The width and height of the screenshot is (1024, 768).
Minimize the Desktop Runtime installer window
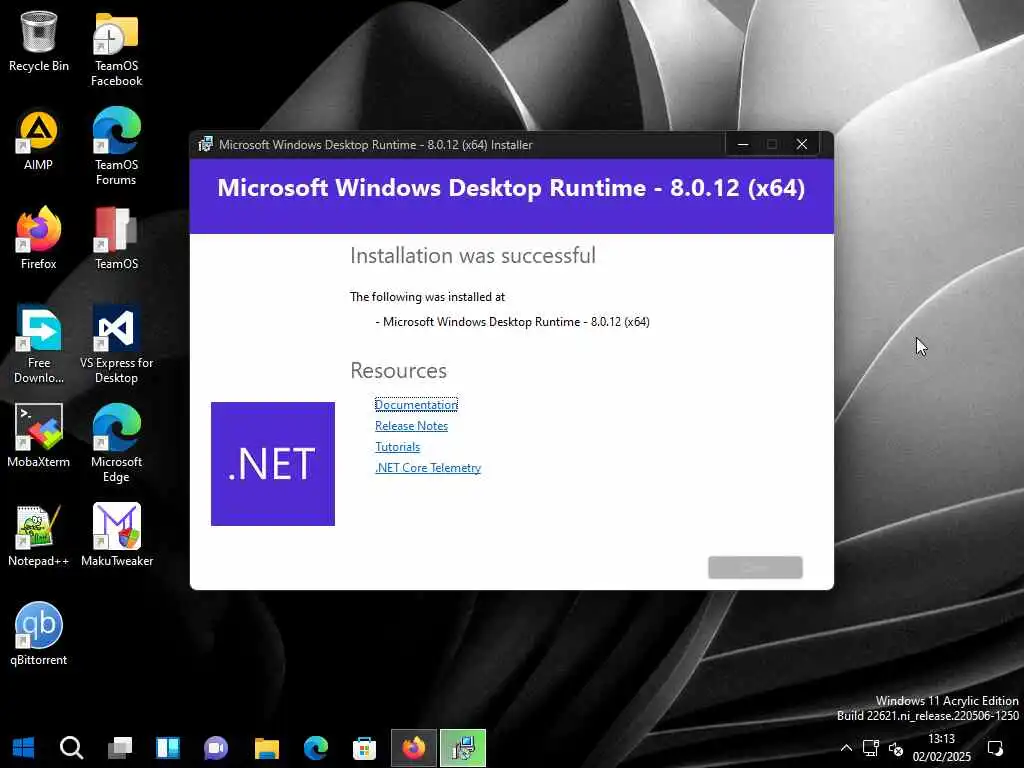[743, 144]
